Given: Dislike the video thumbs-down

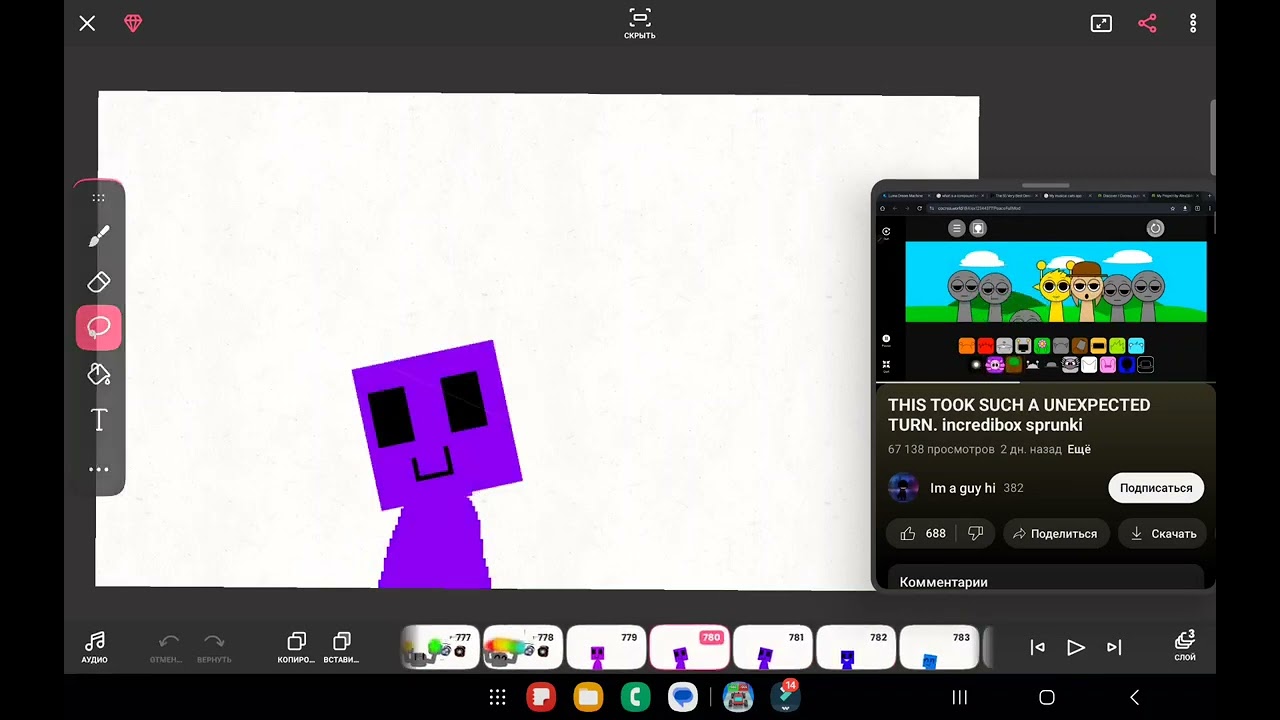Looking at the screenshot, I should (976, 534).
